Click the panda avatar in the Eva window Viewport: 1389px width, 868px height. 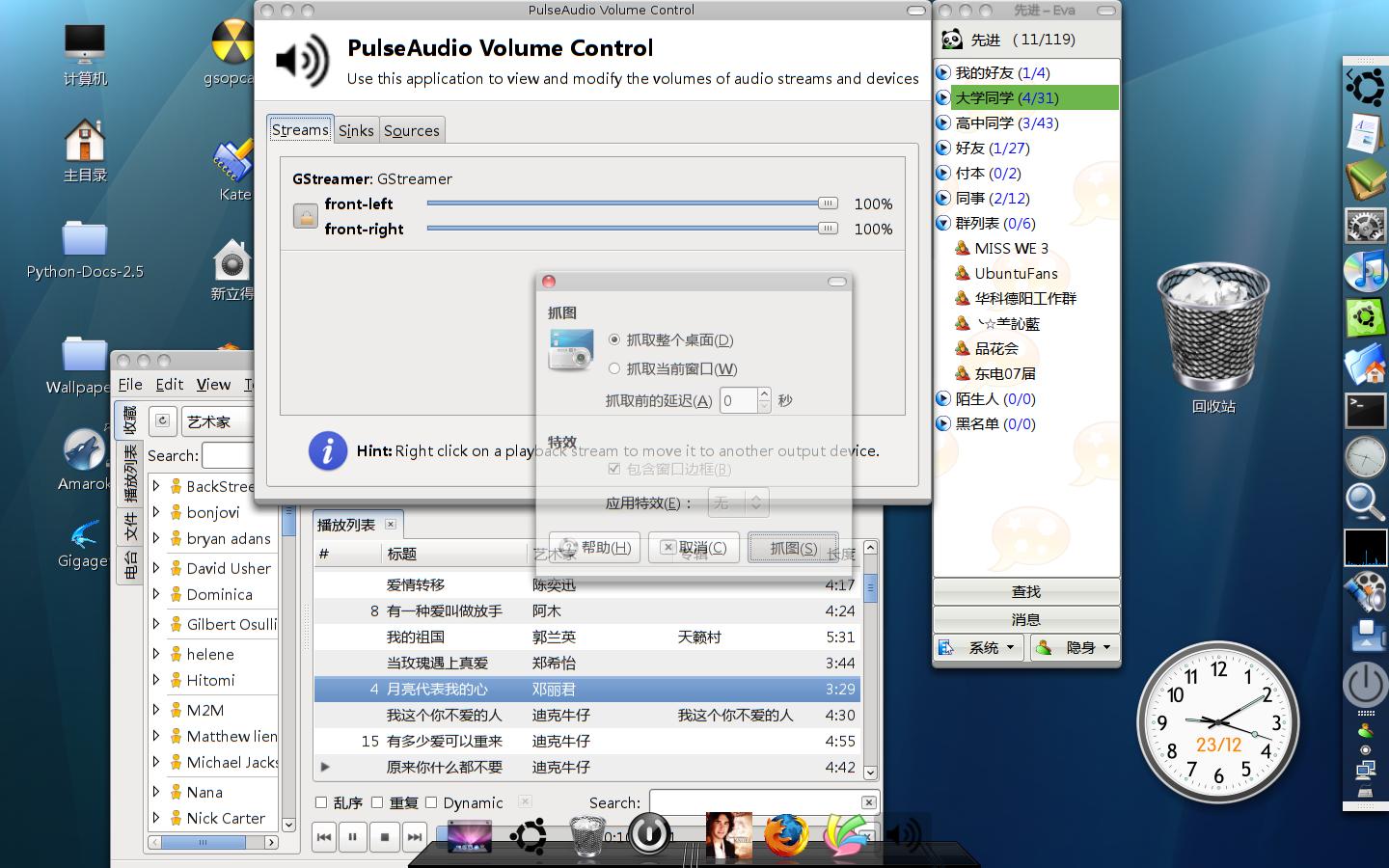coord(952,39)
